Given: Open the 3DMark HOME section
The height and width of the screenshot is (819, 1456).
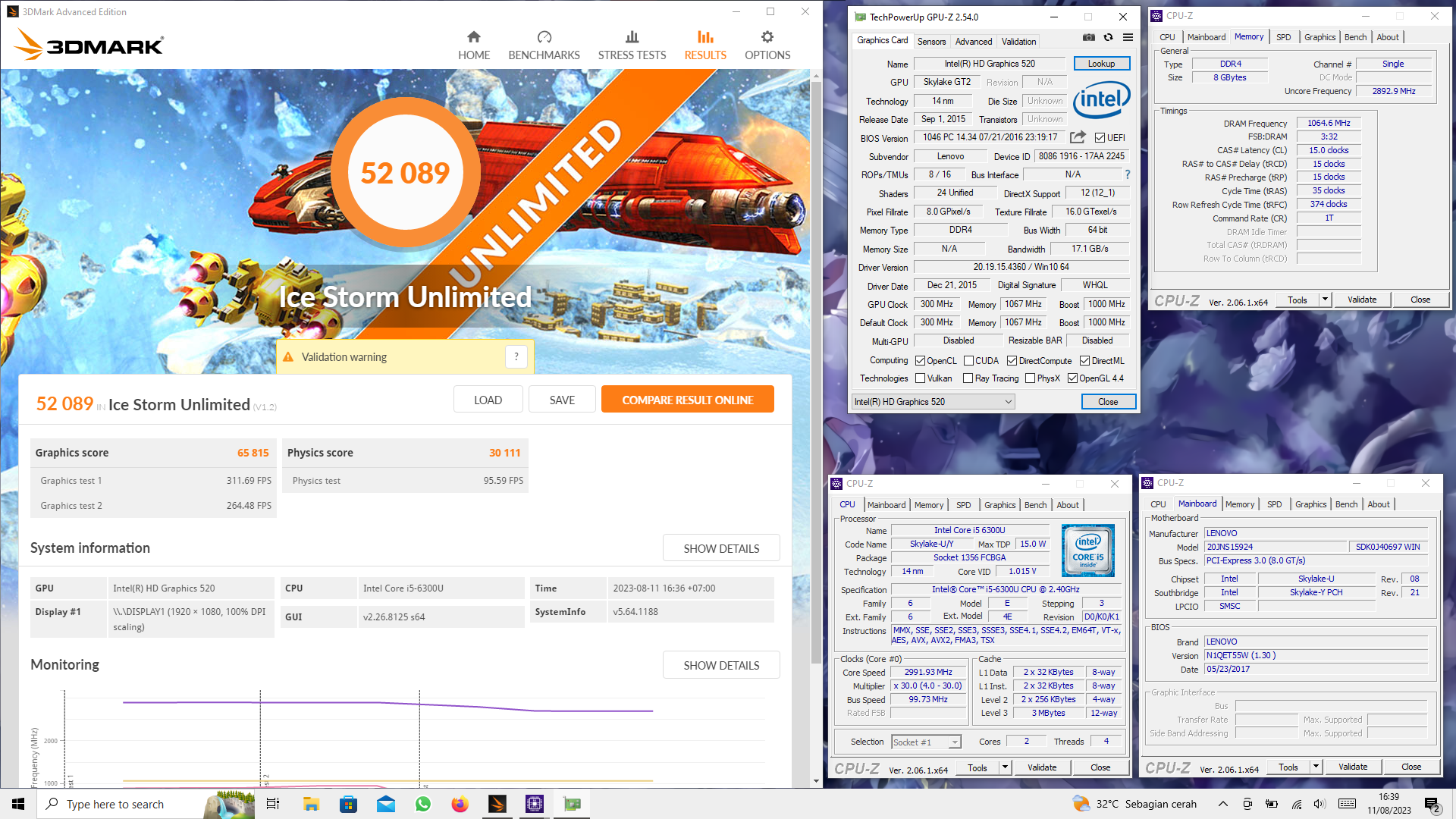Looking at the screenshot, I should point(473,45).
